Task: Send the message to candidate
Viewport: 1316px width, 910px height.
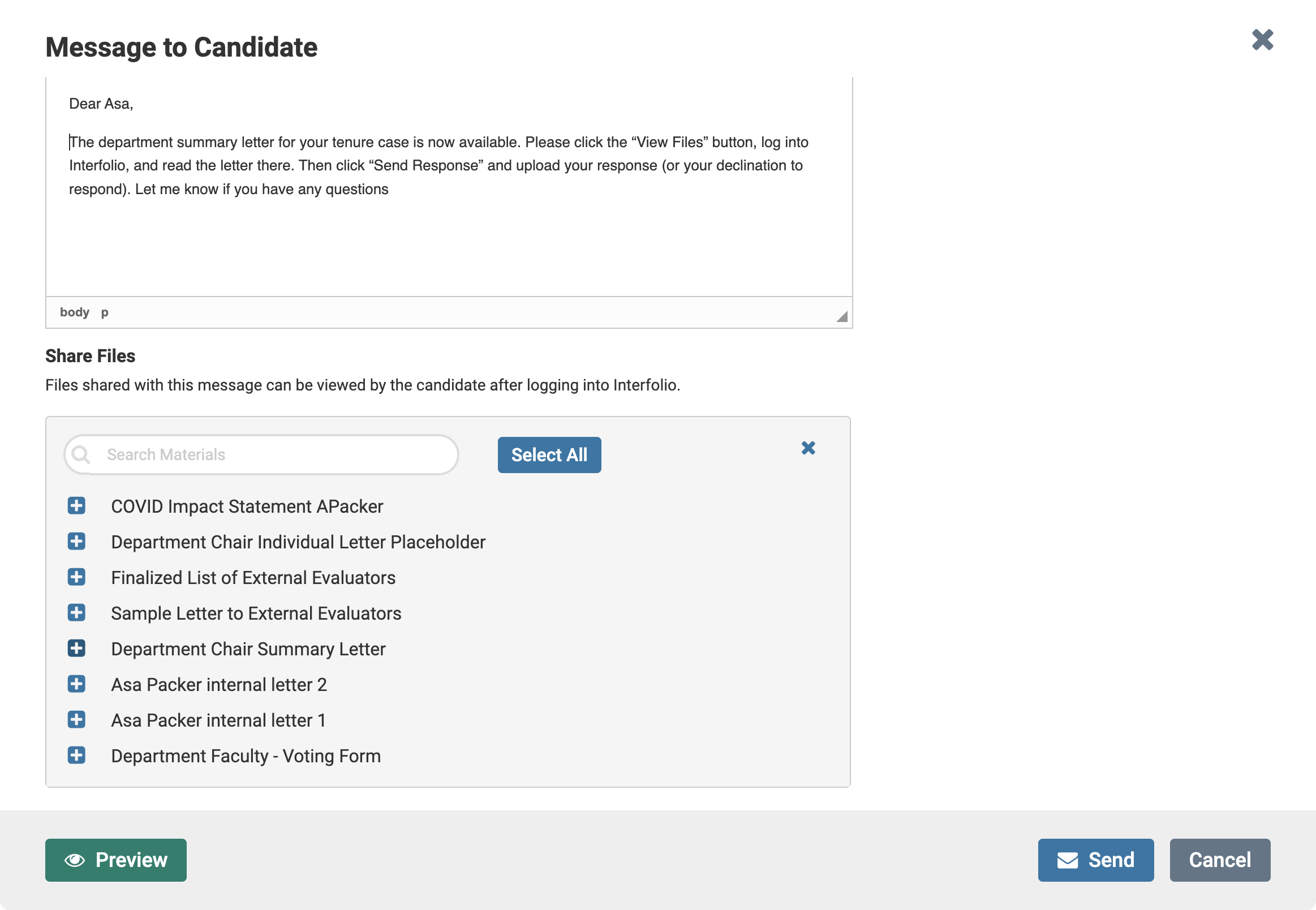Action: point(1095,860)
